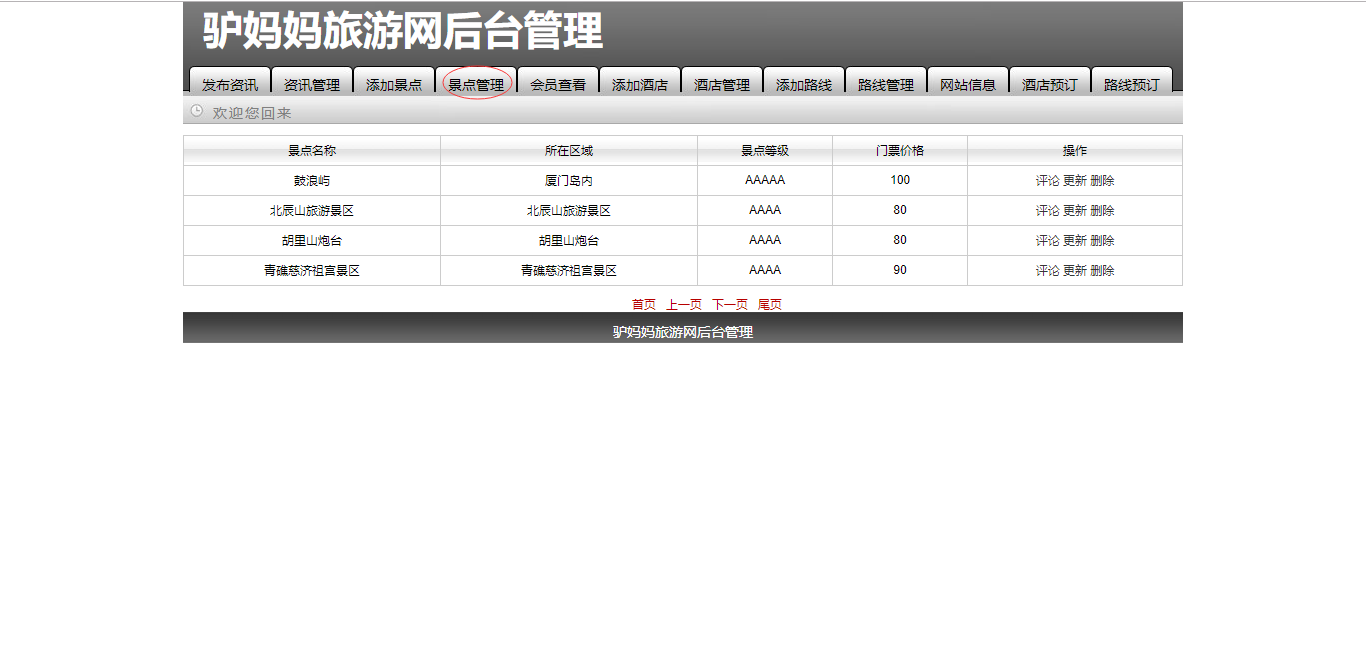
Task: Delete 青礁慈济祖宫景区 via 删除
Action: pyautogui.click(x=1102, y=271)
